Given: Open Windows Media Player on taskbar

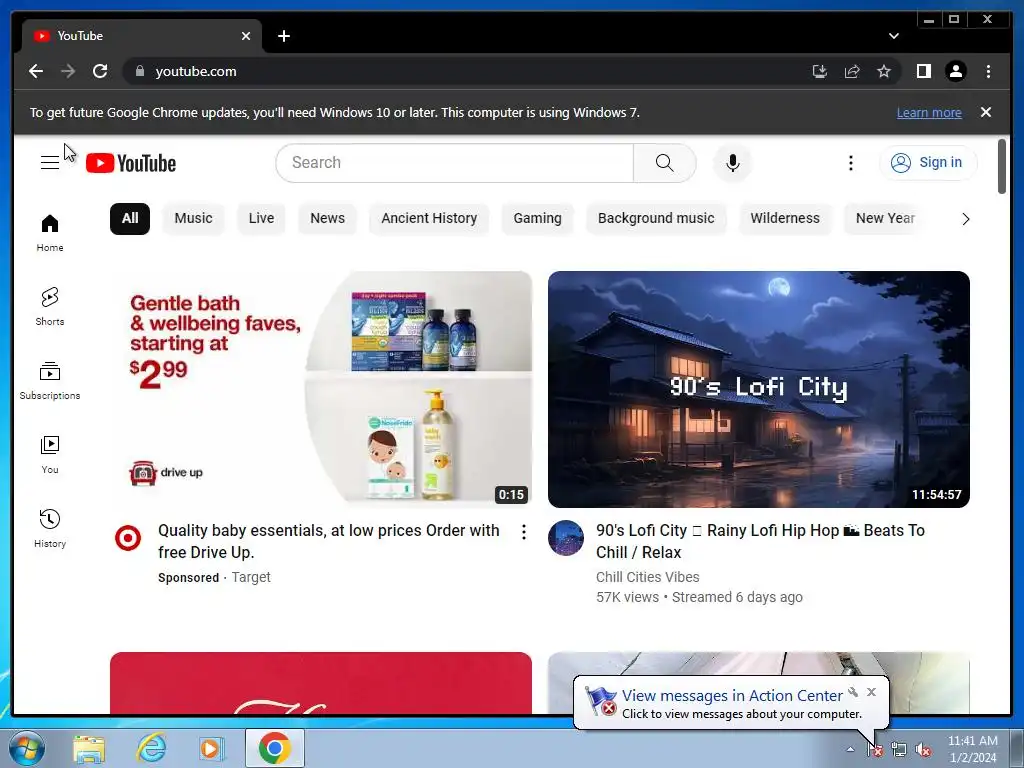Looking at the screenshot, I should [x=212, y=748].
